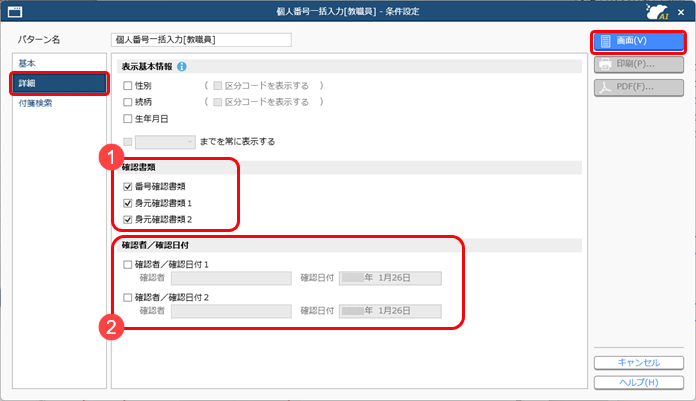
Task: Click the 表示基本情報 section heading
Action: [147, 67]
